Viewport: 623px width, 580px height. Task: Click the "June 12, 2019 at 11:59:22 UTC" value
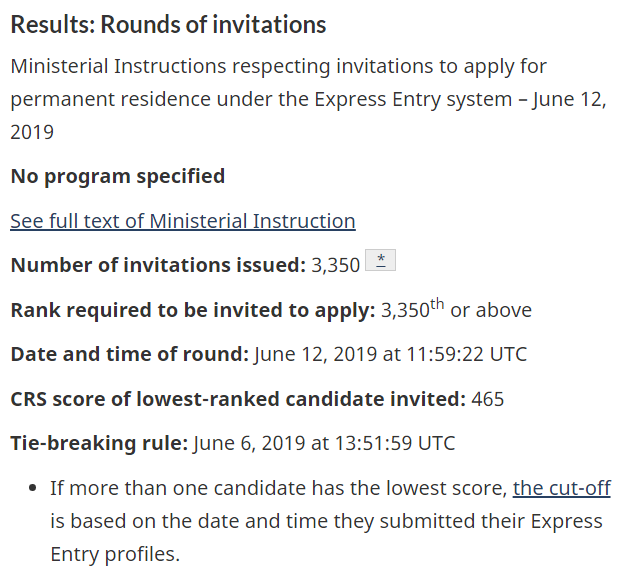point(390,354)
